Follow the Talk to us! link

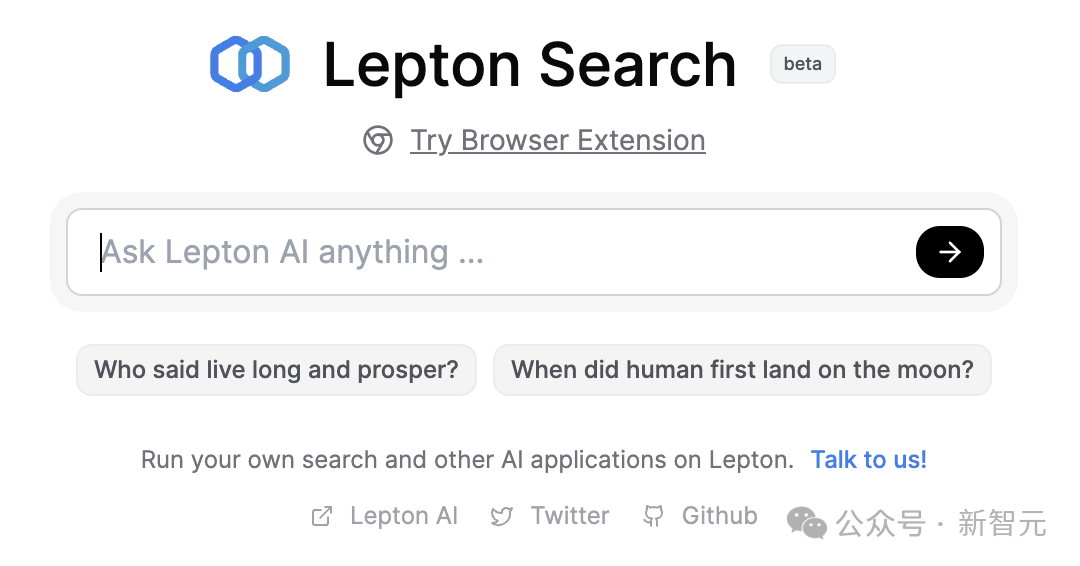click(868, 460)
